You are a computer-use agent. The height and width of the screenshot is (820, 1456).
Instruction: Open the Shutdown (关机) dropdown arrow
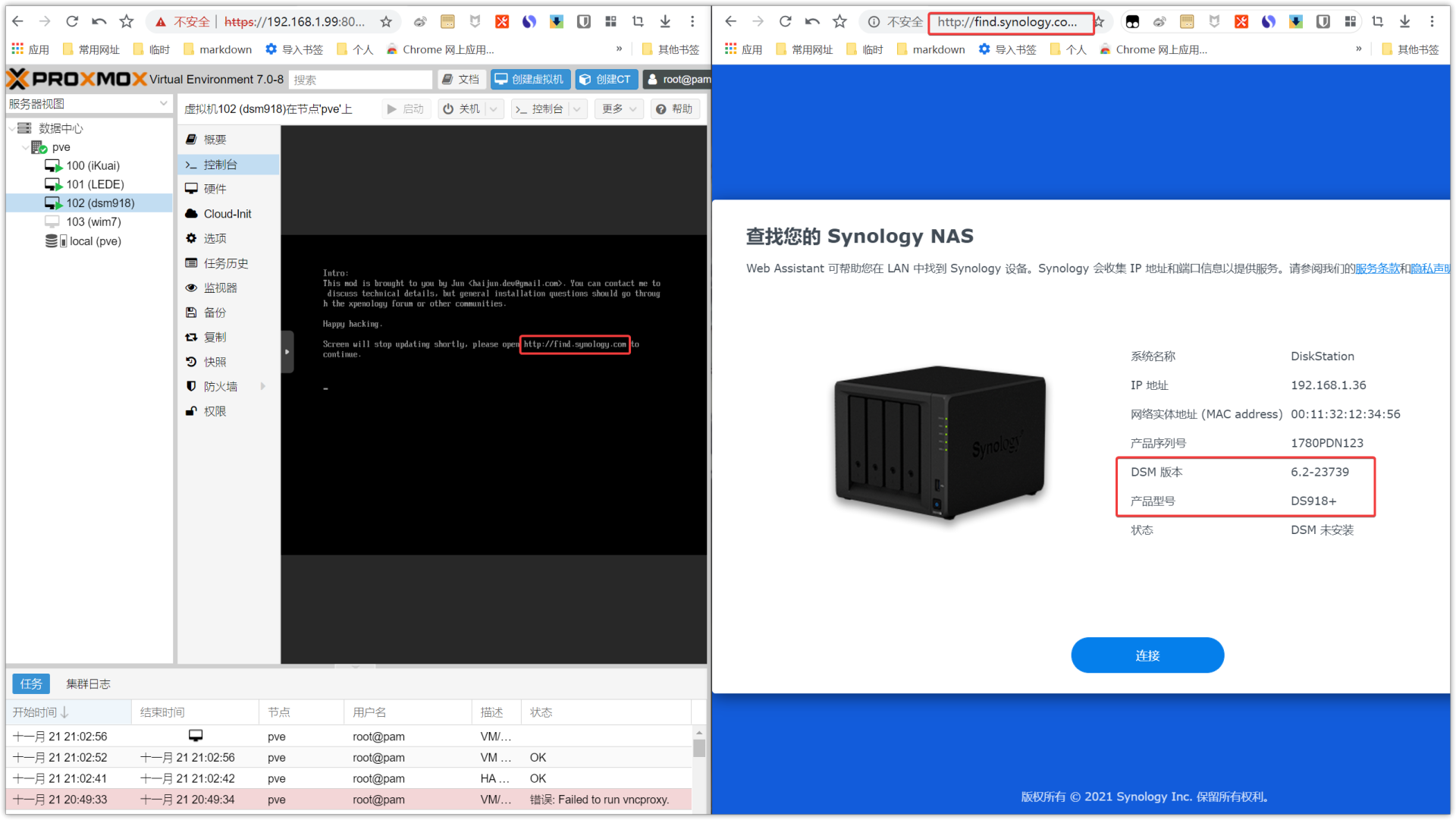pos(494,109)
